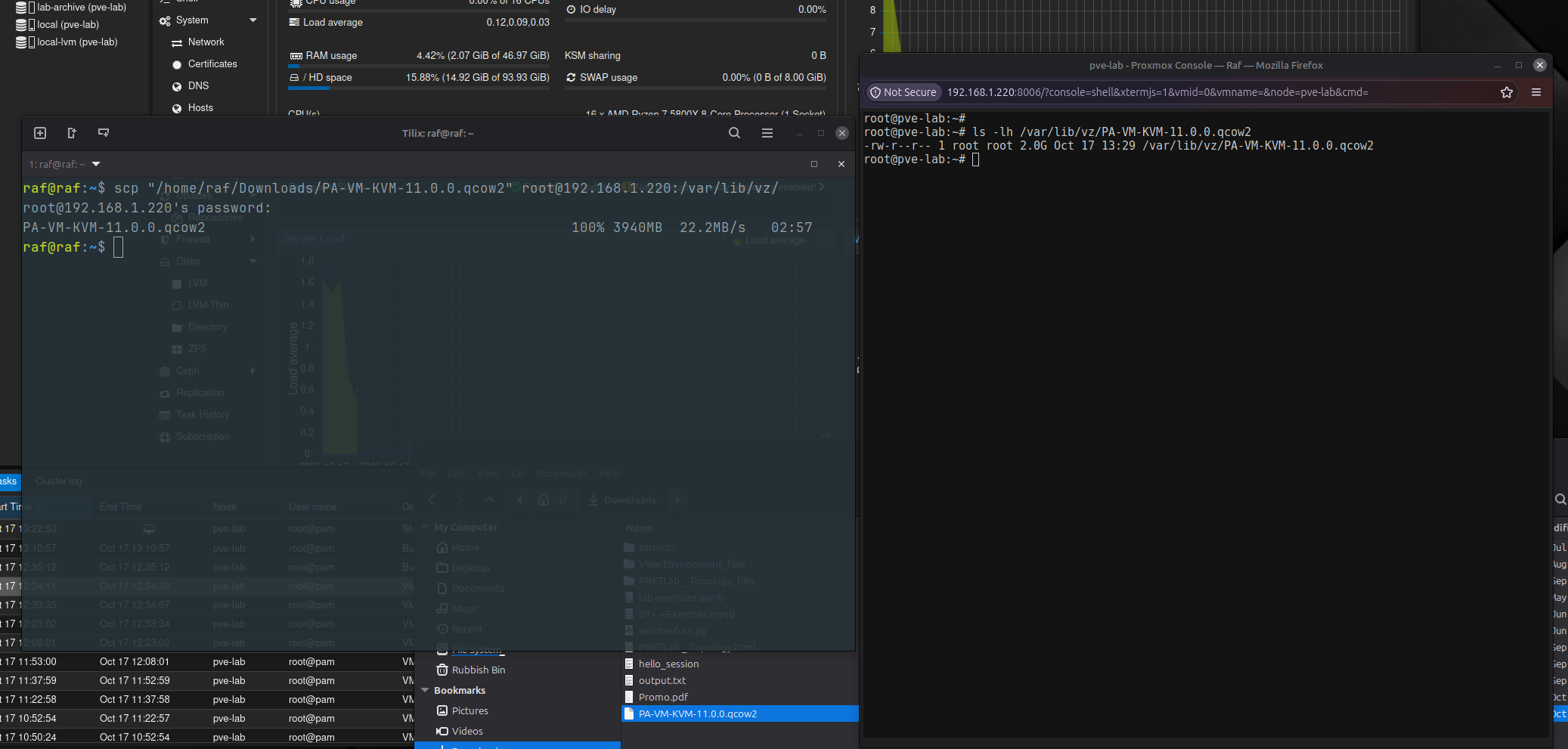Click the Rubbish Bin icon in sidebar
1568x749 pixels.
pos(442,670)
